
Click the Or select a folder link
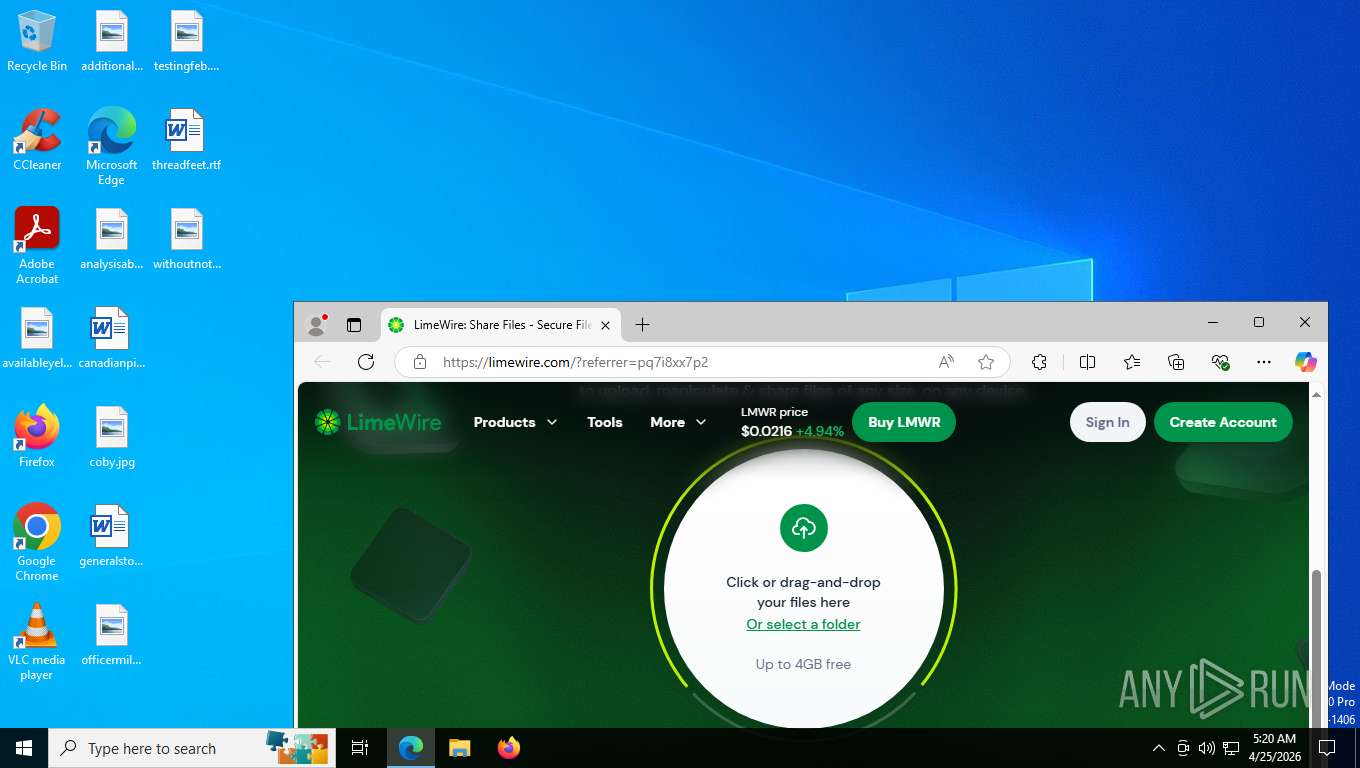pyautogui.click(x=803, y=624)
